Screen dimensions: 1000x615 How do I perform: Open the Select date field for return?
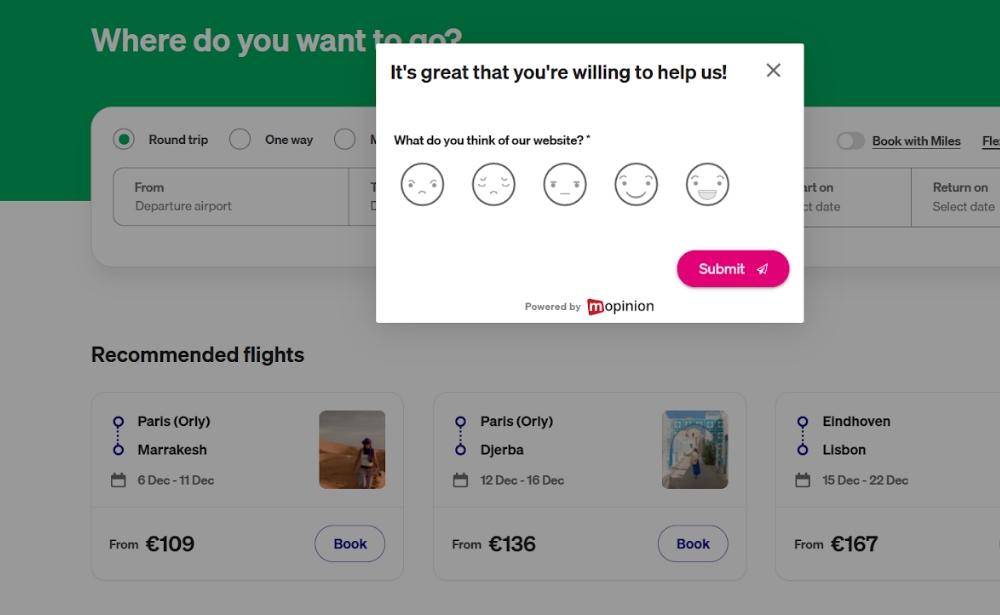pyautogui.click(x=965, y=207)
